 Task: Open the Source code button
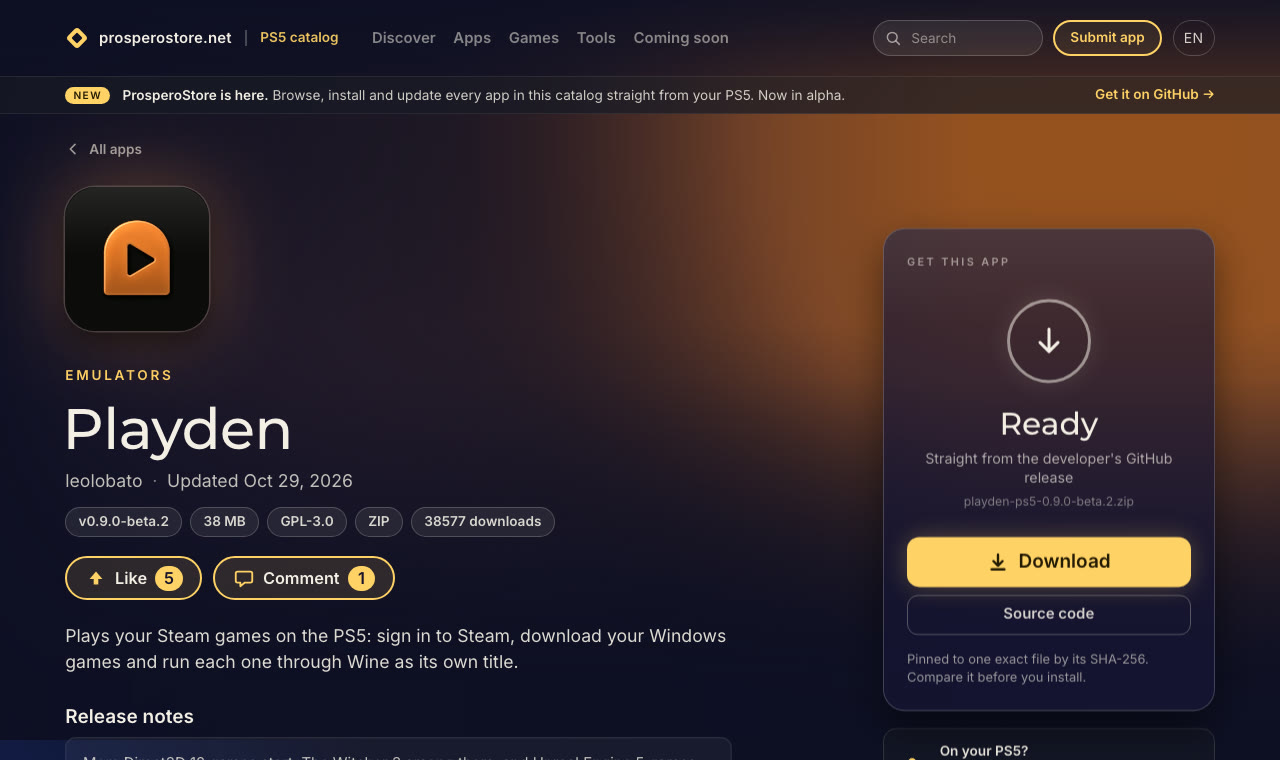(x=1049, y=614)
